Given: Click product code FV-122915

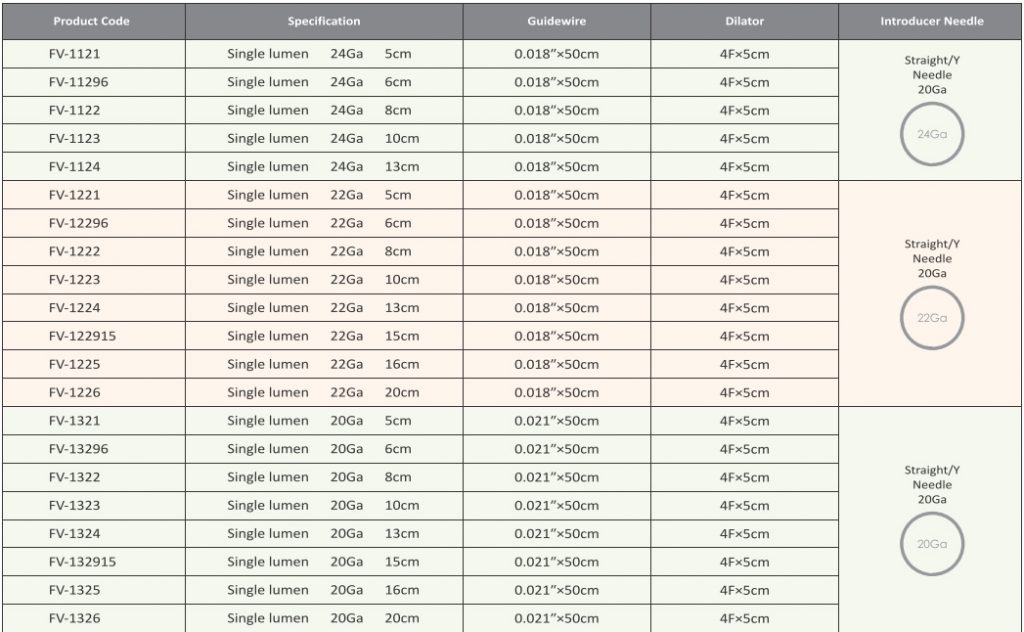Looking at the screenshot, I should tap(82, 336).
